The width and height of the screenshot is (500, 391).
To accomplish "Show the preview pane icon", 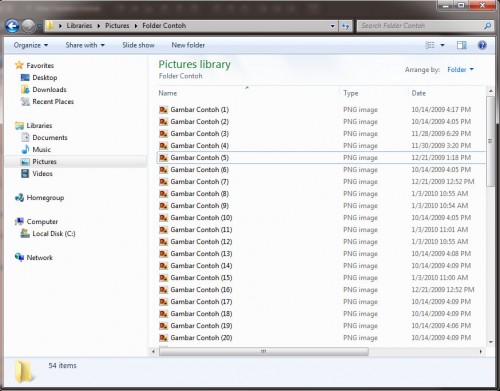I will tap(462, 45).
